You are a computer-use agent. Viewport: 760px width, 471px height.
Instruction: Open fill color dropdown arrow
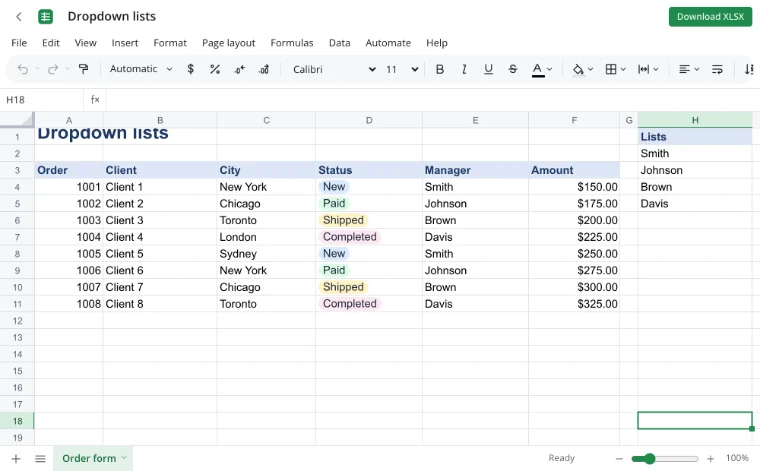pos(590,69)
